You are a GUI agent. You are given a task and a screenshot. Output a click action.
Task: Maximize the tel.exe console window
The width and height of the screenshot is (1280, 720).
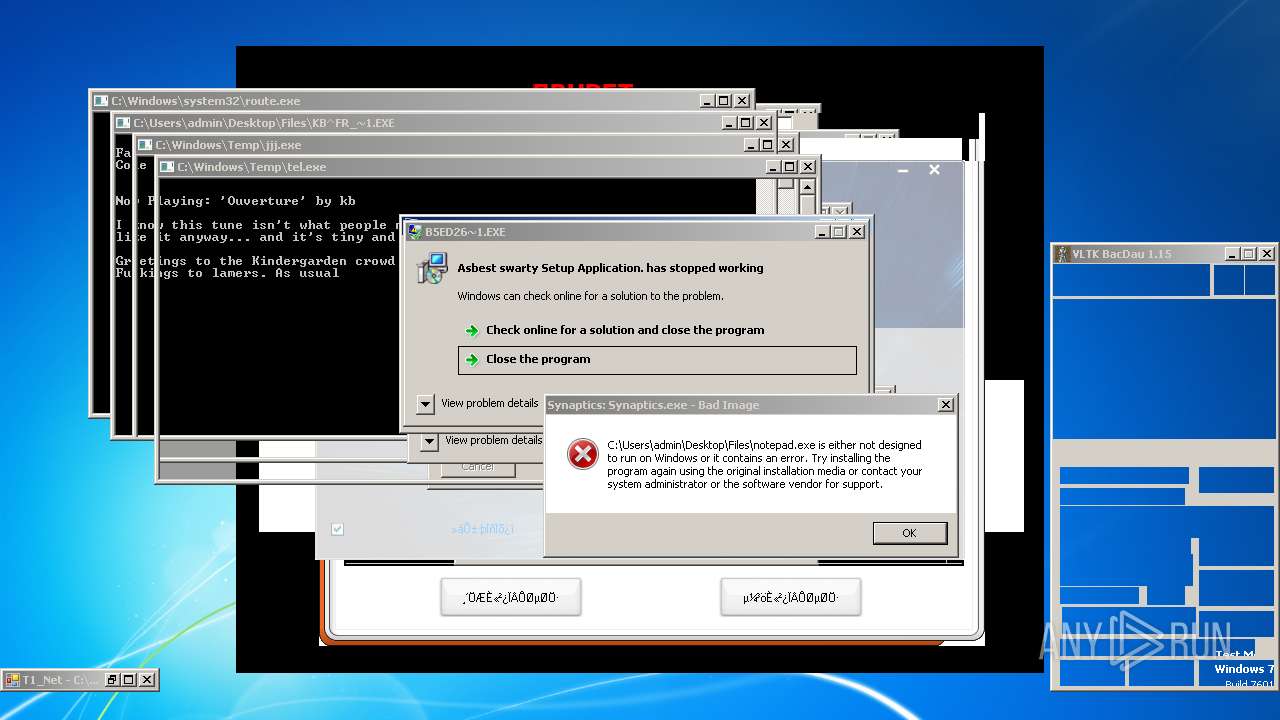coord(790,167)
